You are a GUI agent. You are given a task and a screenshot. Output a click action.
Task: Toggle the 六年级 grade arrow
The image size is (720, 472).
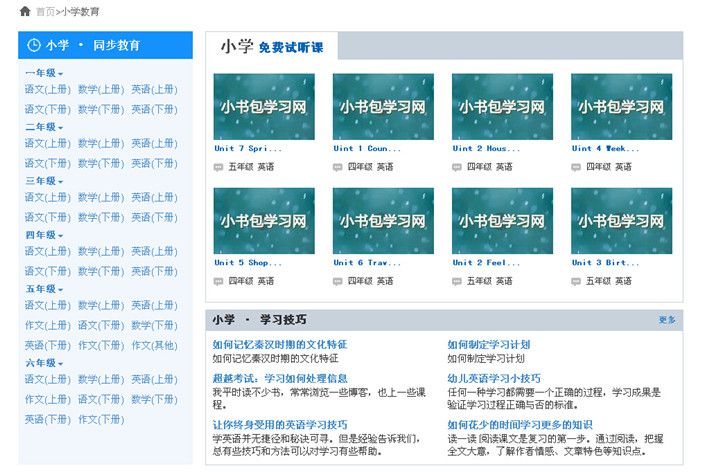[x=60, y=364]
